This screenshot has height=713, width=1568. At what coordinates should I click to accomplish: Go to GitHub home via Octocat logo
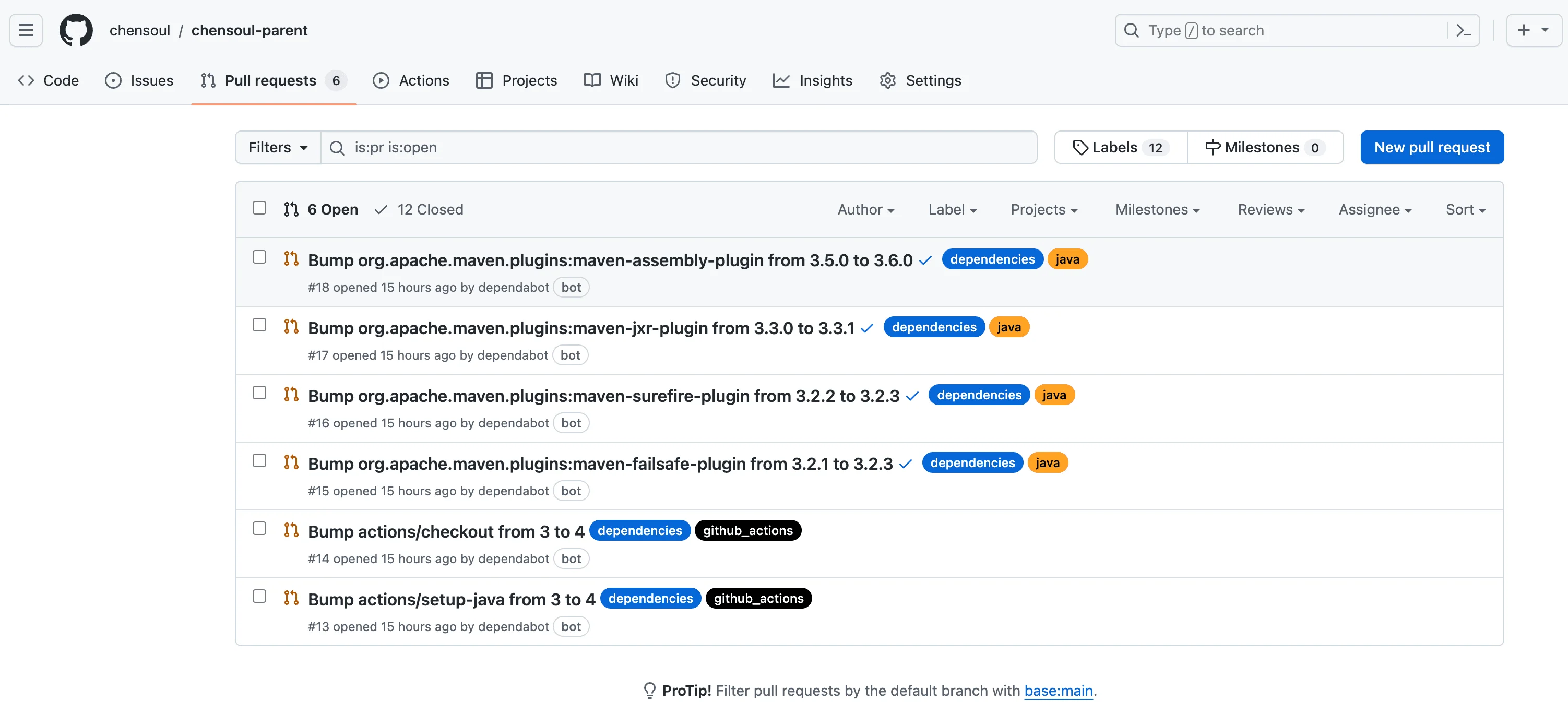click(76, 30)
